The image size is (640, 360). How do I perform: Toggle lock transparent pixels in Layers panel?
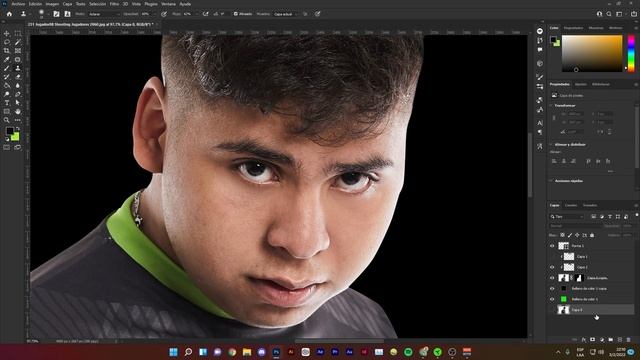click(x=562, y=235)
